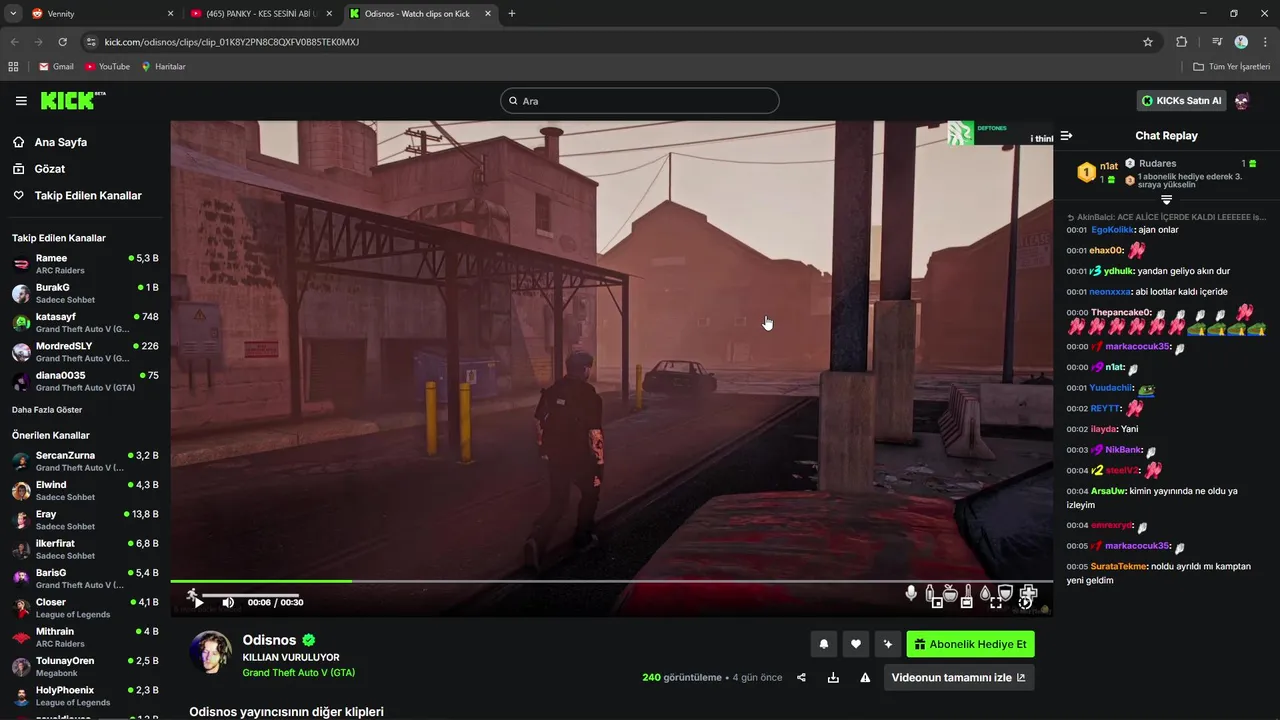Screen dimensions: 1280x720
Task: Click Odisnos streamer avatar
Action: (x=211, y=652)
